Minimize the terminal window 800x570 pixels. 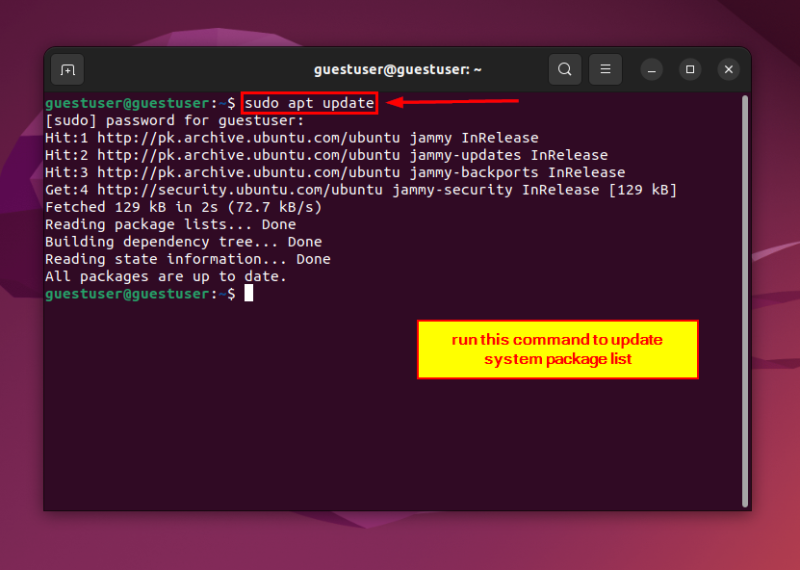coord(652,69)
